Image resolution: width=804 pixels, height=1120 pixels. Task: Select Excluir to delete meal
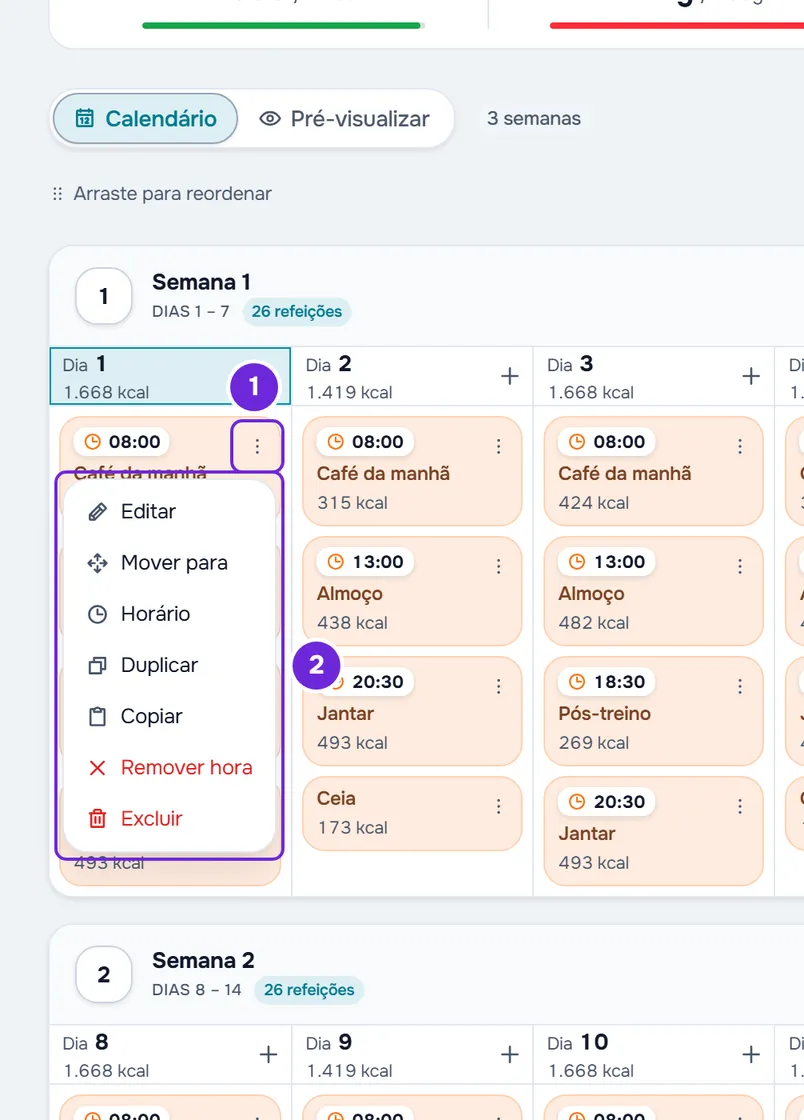pyautogui.click(x=169, y=819)
